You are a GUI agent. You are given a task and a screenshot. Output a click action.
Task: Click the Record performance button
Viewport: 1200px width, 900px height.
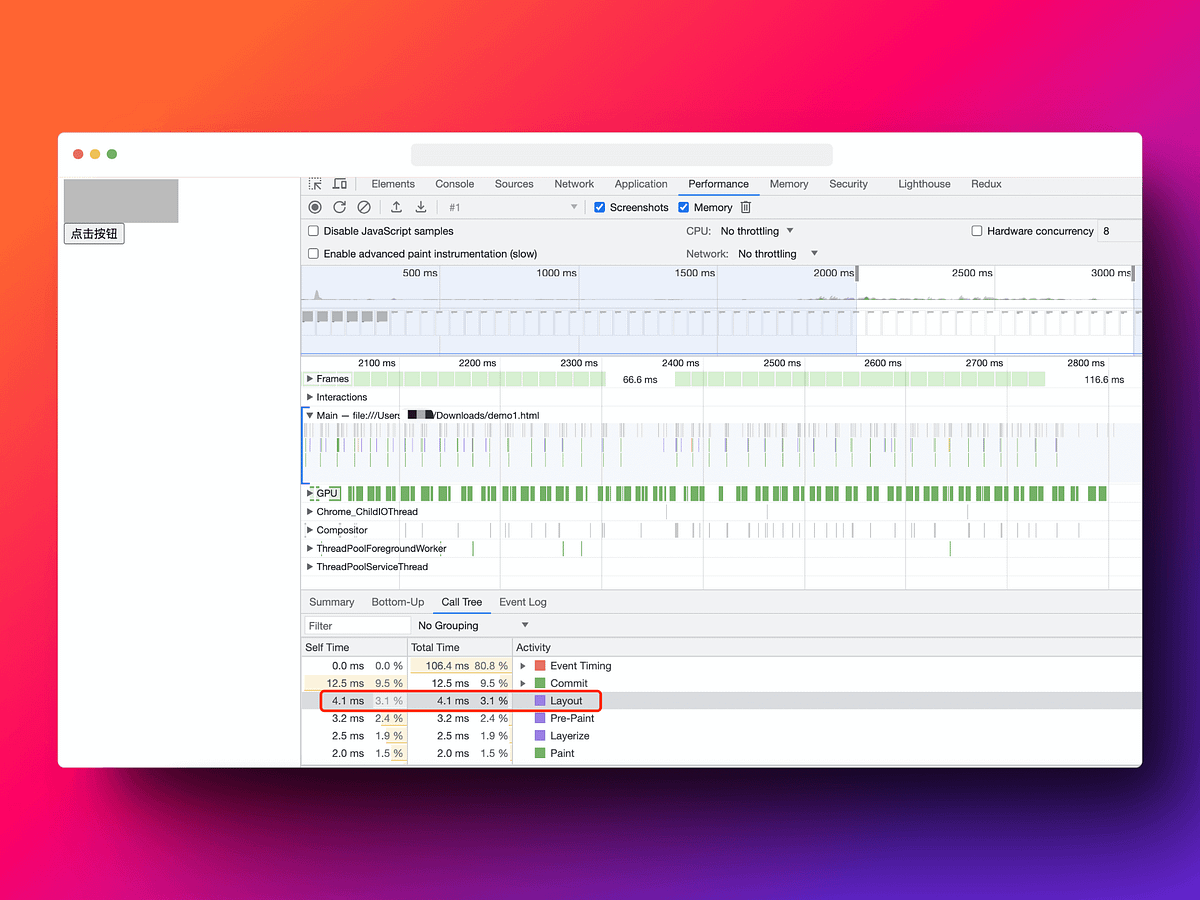click(x=315, y=207)
